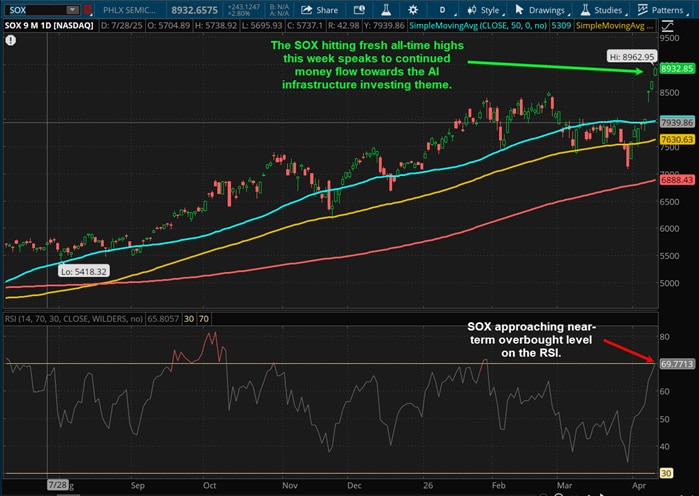
Task: Click Sep on the time axis
Action: coord(137,485)
